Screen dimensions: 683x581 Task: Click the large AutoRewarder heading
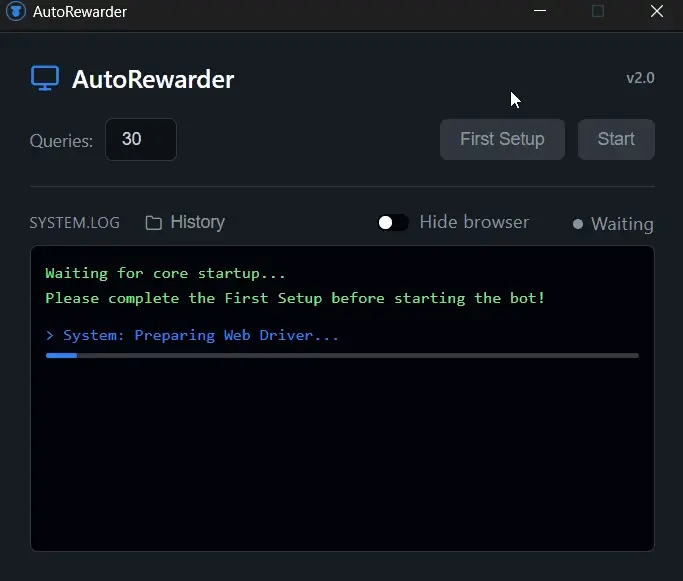[x=153, y=79]
